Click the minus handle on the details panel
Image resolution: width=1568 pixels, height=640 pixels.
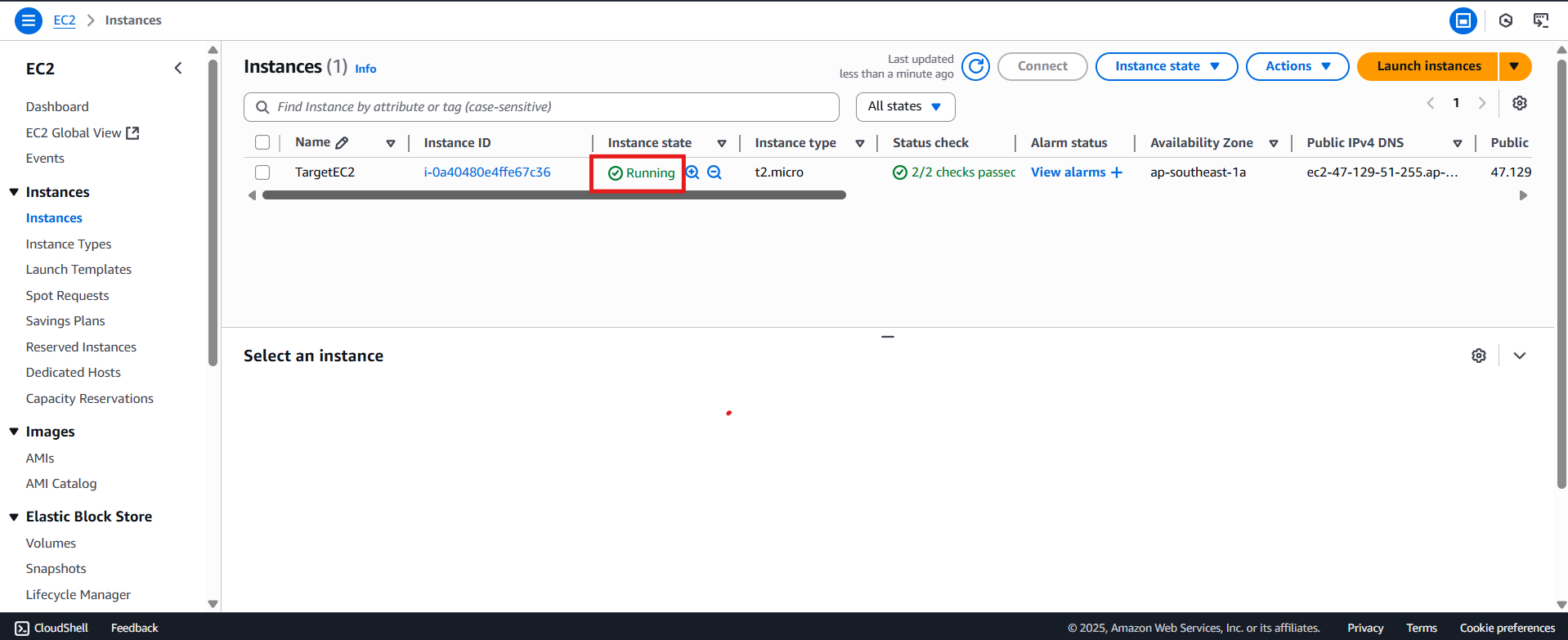click(888, 336)
